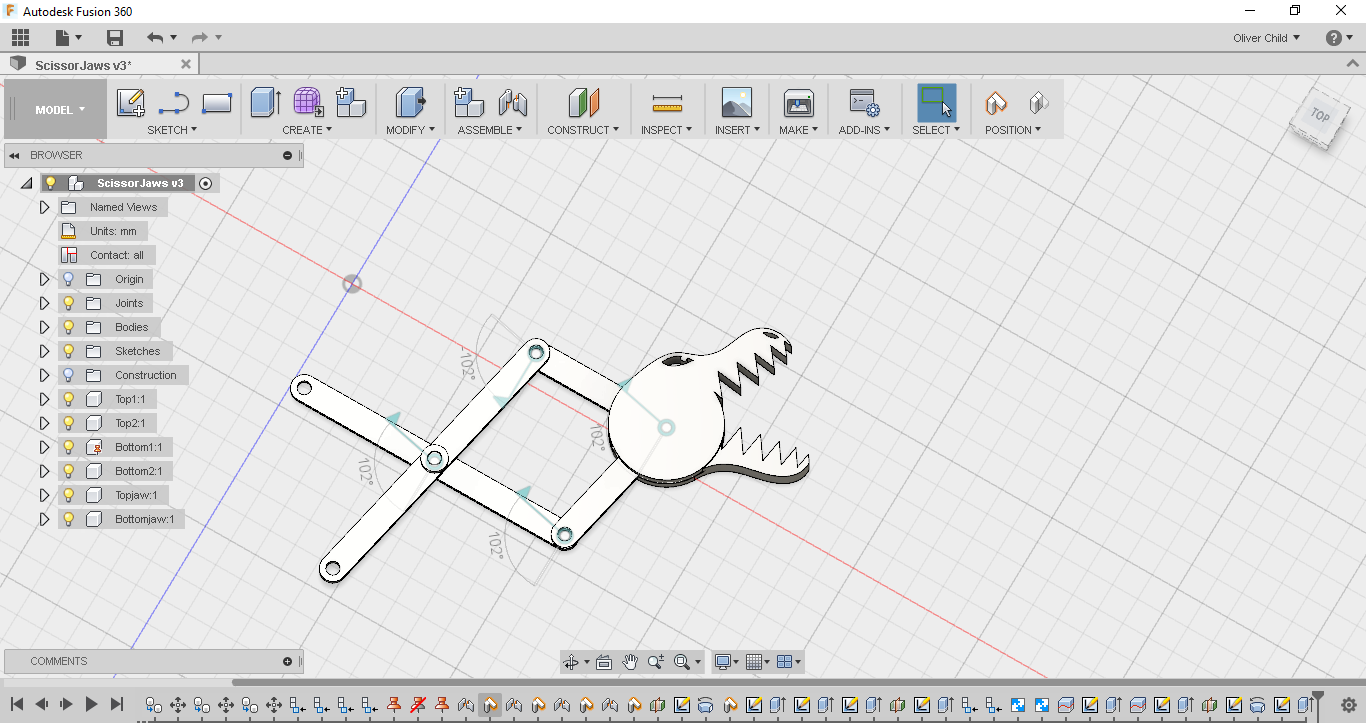The image size is (1366, 723).
Task: Hide the Topjaw:1 component
Action: coord(69,495)
